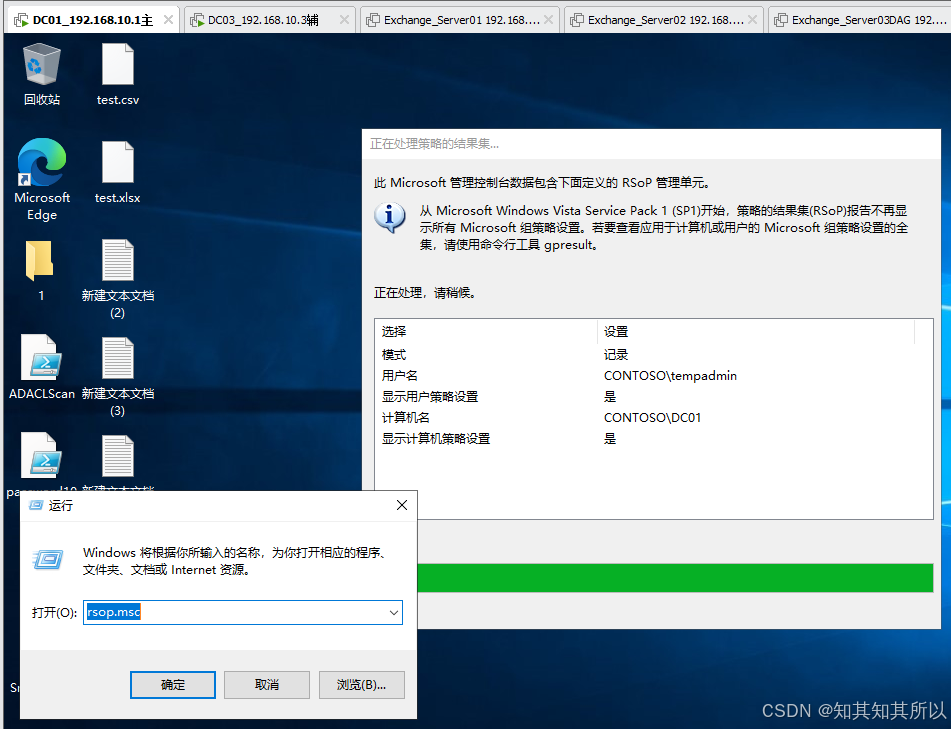Viewport: 951px width, 729px height.
Task: Click the 设置 column header
Action: pyautogui.click(x=756, y=332)
